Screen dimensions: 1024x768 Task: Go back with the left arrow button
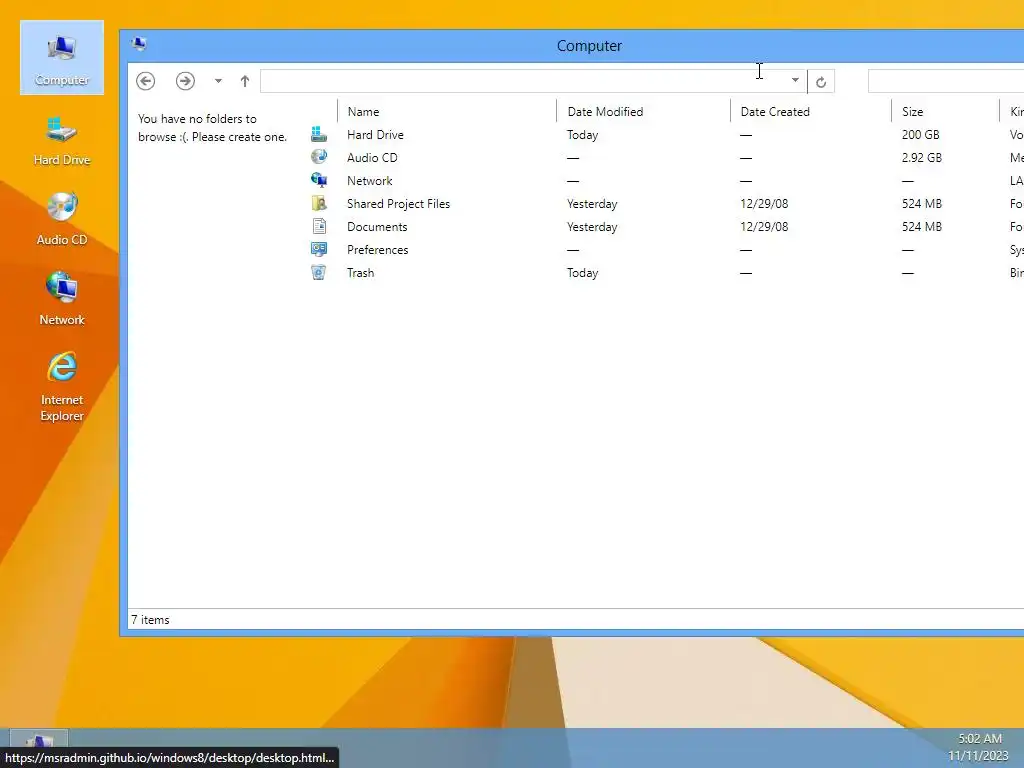pyautogui.click(x=146, y=81)
